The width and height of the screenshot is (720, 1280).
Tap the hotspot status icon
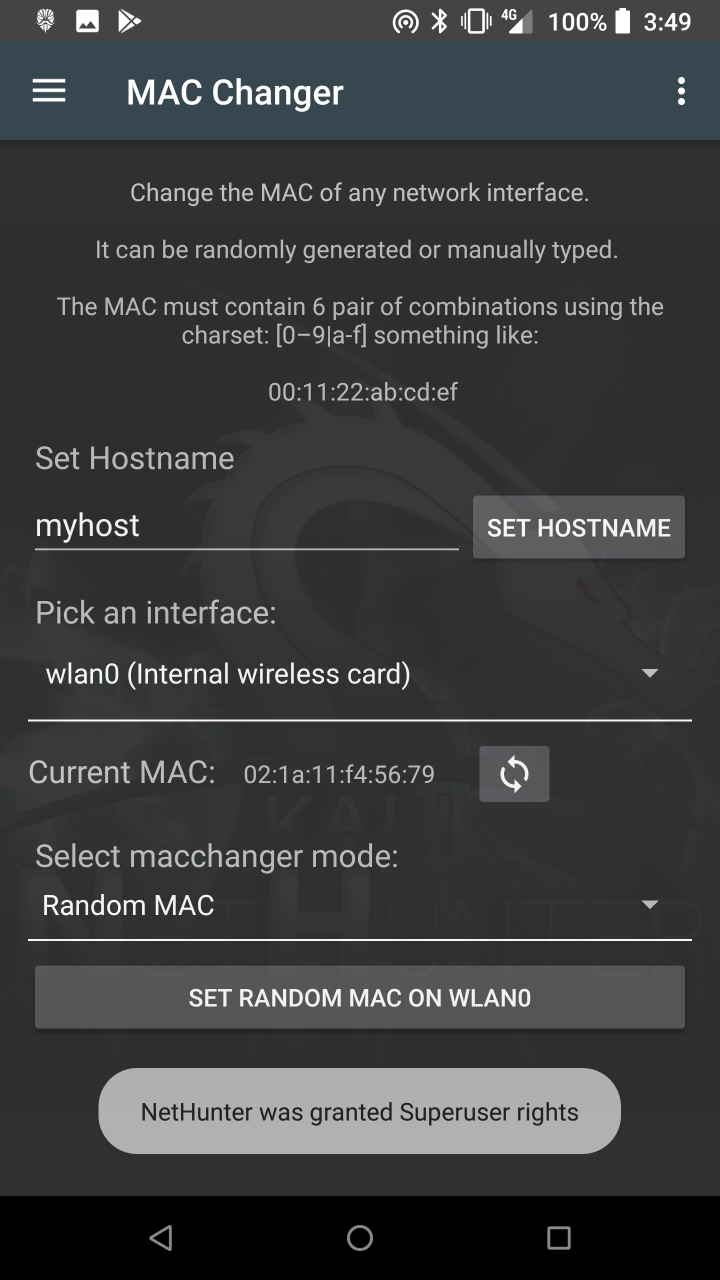pyautogui.click(x=405, y=21)
